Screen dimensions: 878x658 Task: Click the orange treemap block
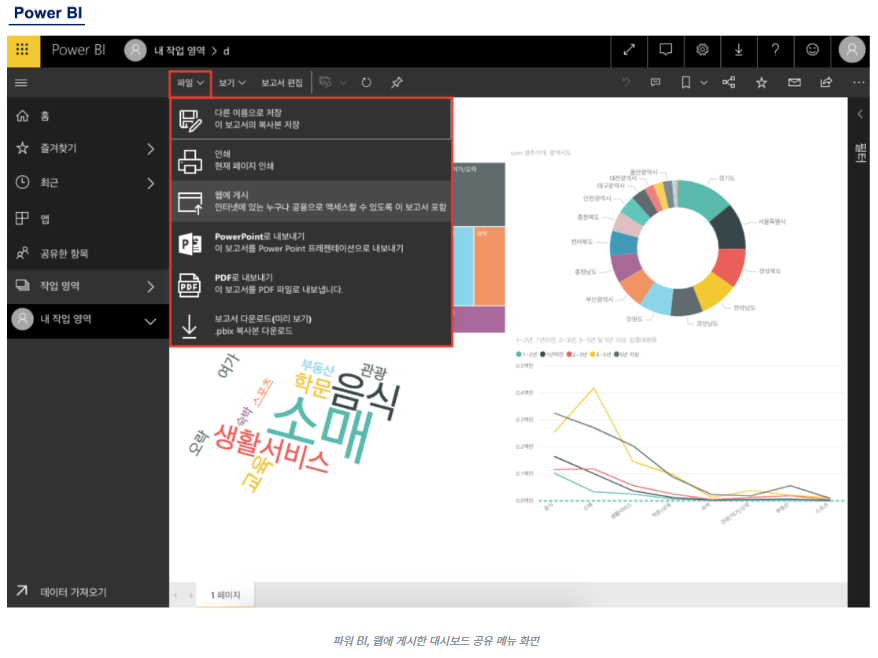click(489, 265)
